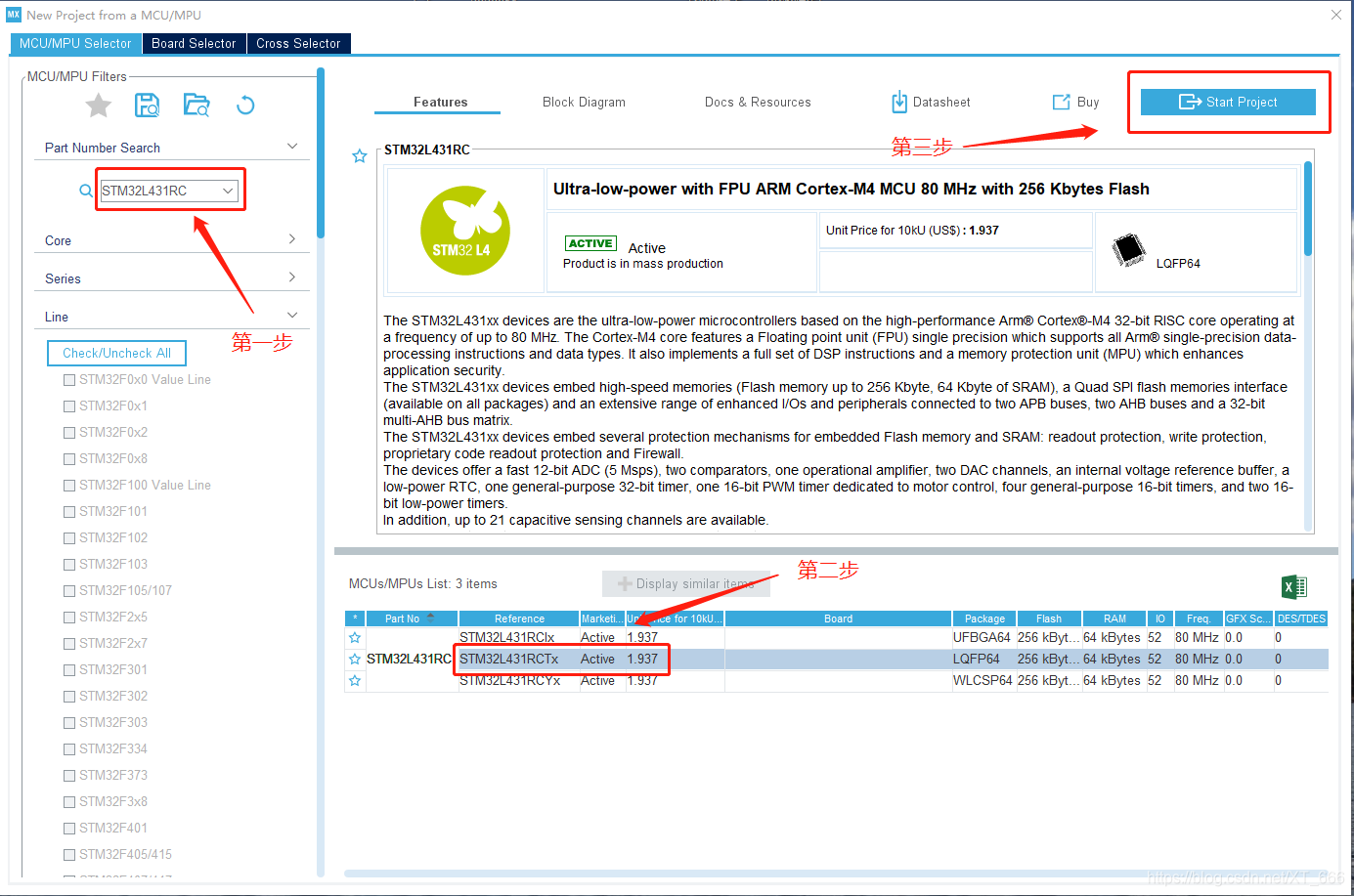
Task: Select the STM32L431RCYx reference cell
Action: [x=518, y=681]
